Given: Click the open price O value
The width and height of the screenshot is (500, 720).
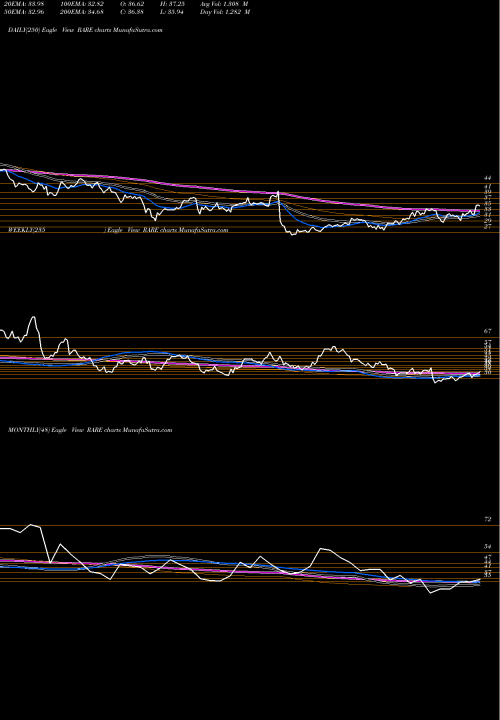Looking at the screenshot, I should click(132, 4).
